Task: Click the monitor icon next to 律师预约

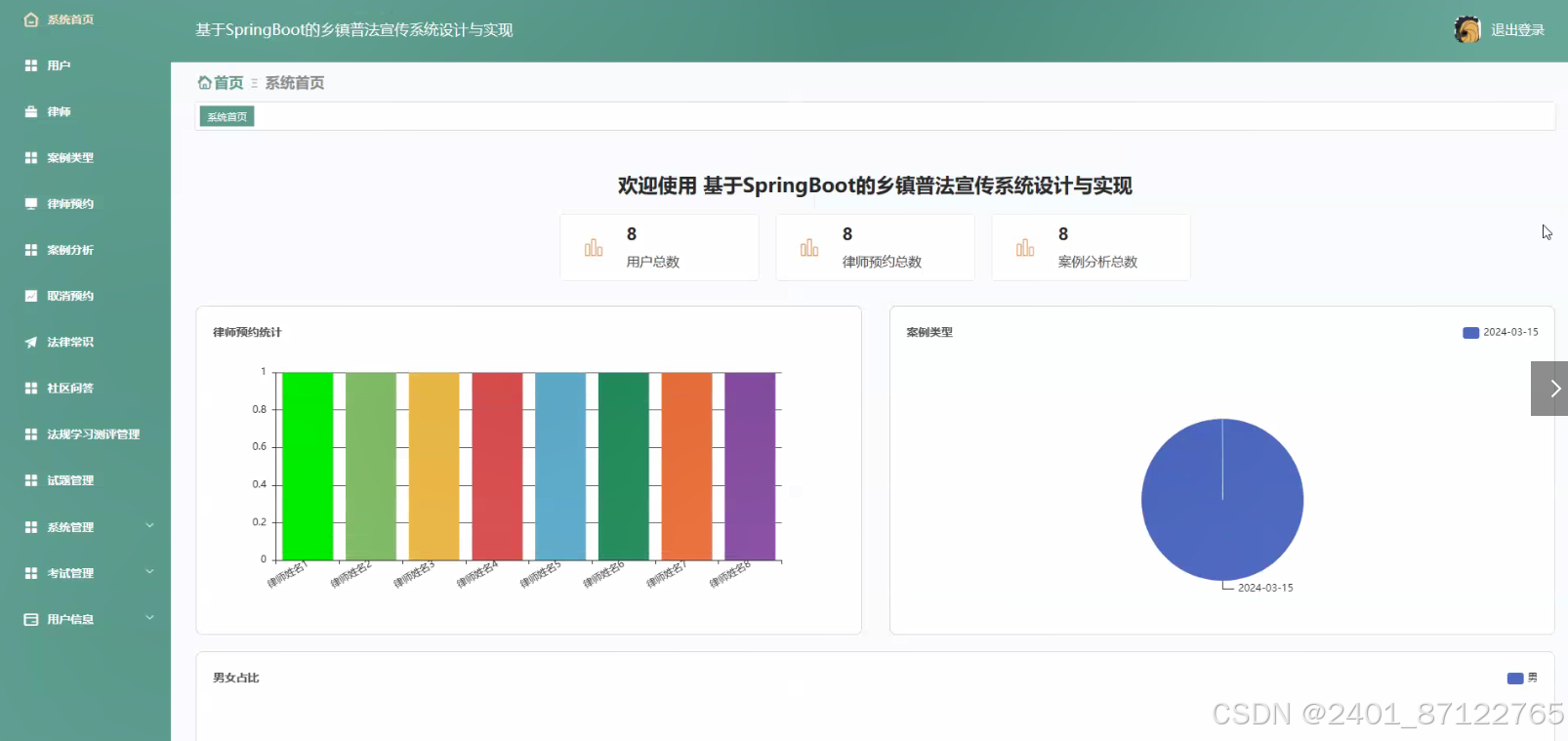Action: (x=31, y=204)
